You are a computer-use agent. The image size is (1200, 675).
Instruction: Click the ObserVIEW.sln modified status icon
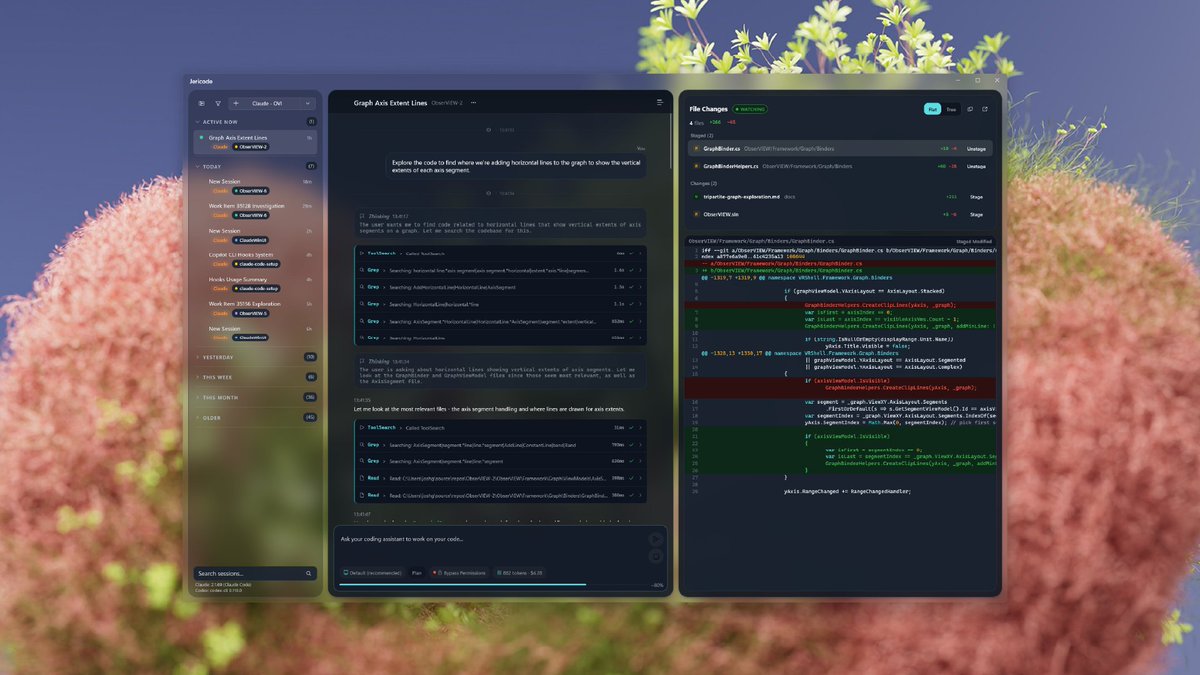click(697, 214)
